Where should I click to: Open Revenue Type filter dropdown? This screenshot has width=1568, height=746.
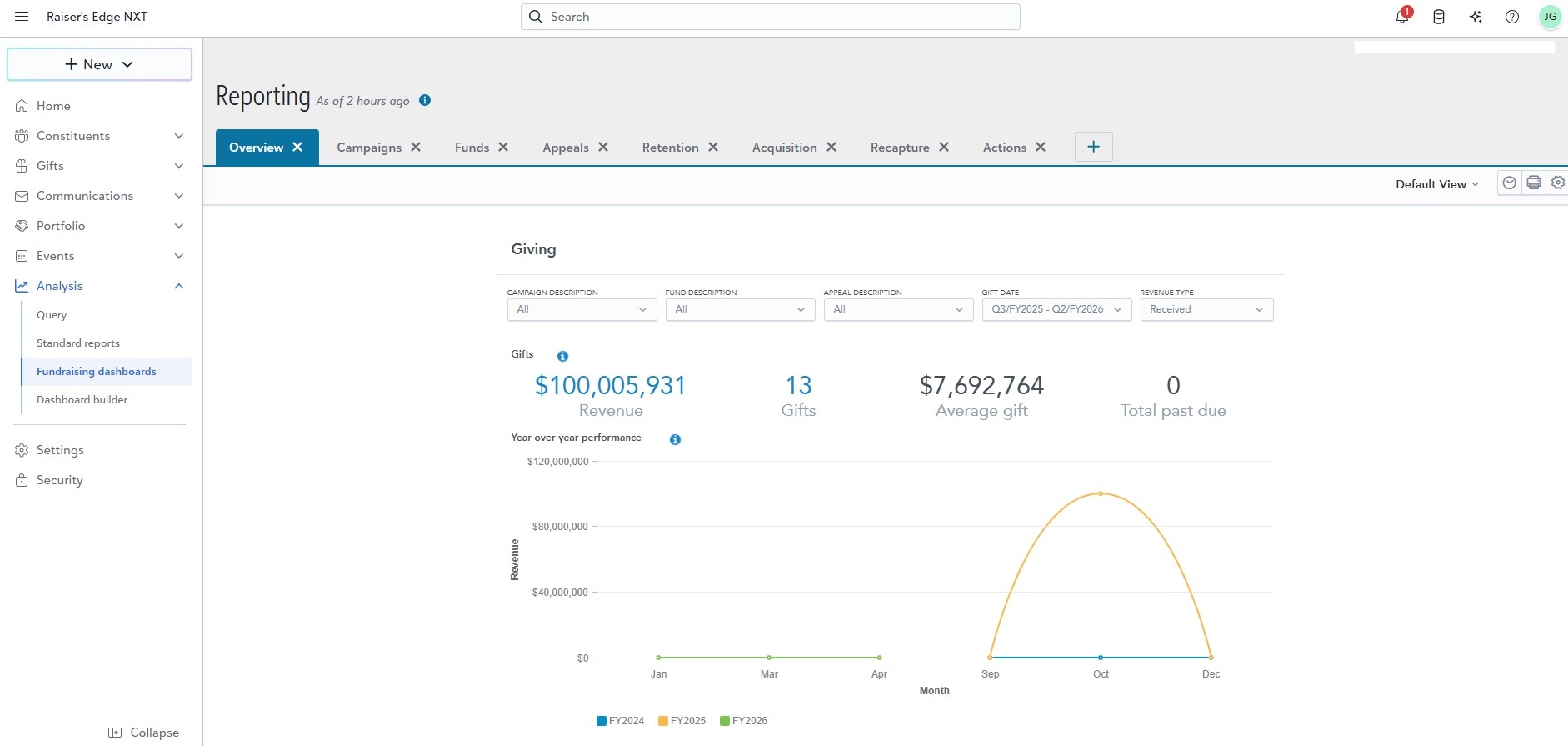point(1206,309)
